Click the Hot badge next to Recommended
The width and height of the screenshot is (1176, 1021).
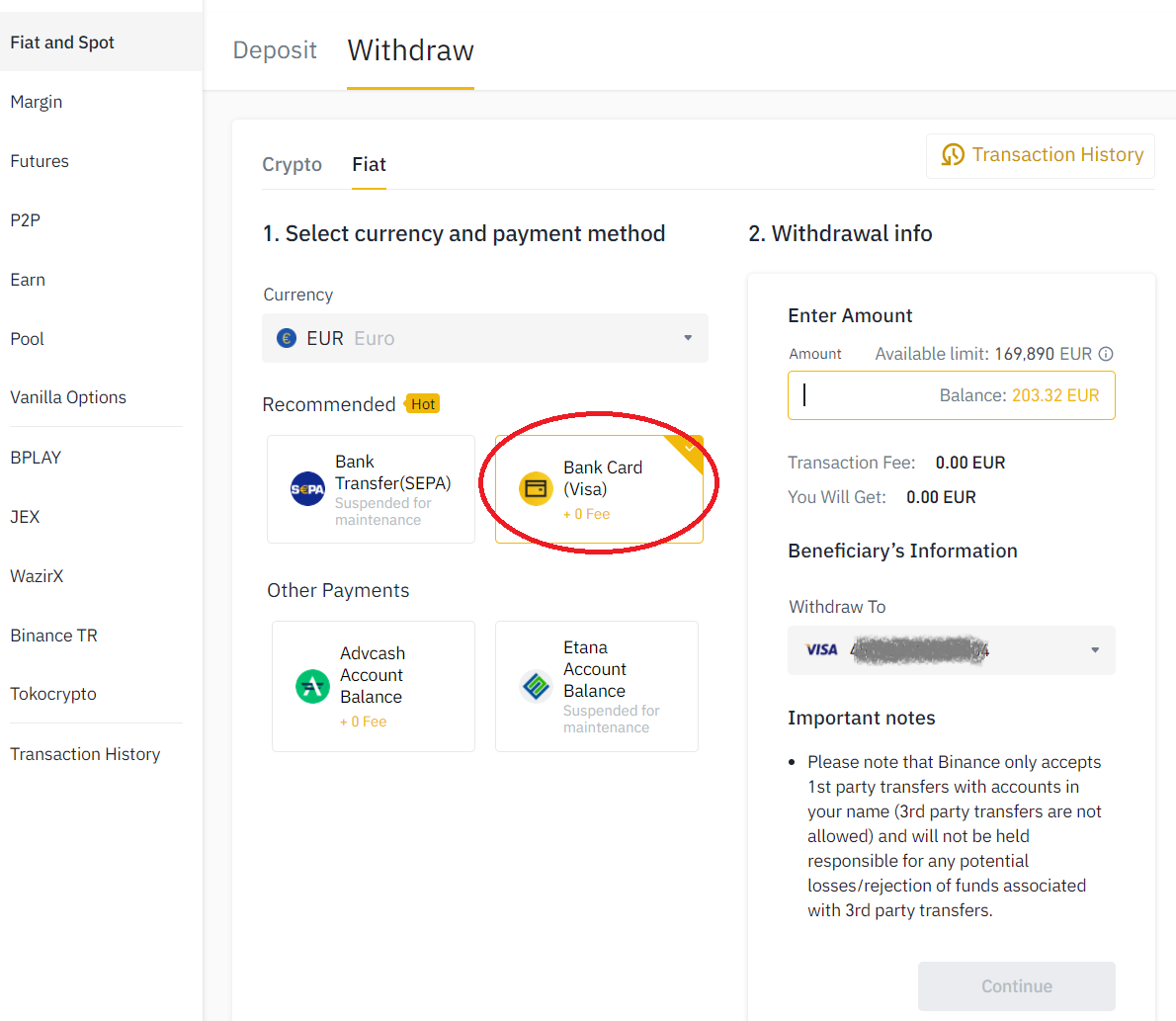(x=422, y=403)
